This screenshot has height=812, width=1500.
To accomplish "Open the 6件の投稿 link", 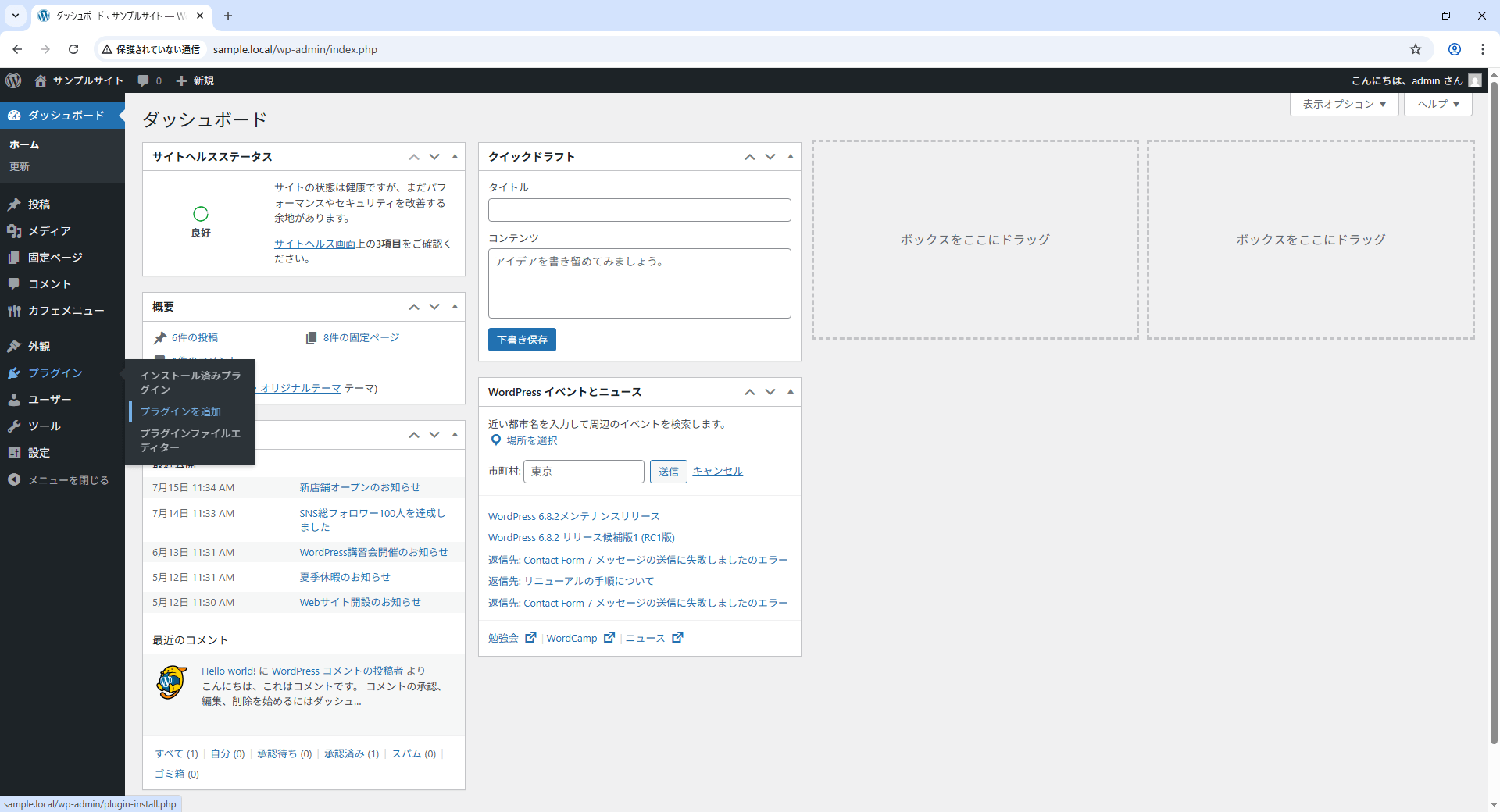I will coord(195,337).
